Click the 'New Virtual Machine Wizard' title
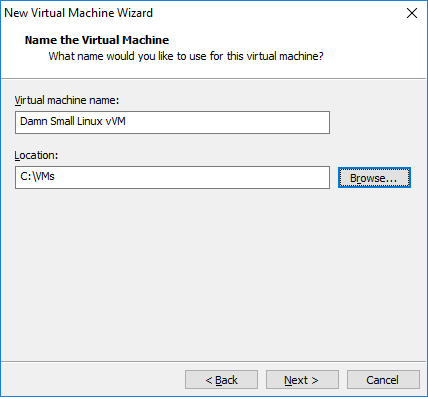Screen dimensions: 428x397 [x=78, y=13]
